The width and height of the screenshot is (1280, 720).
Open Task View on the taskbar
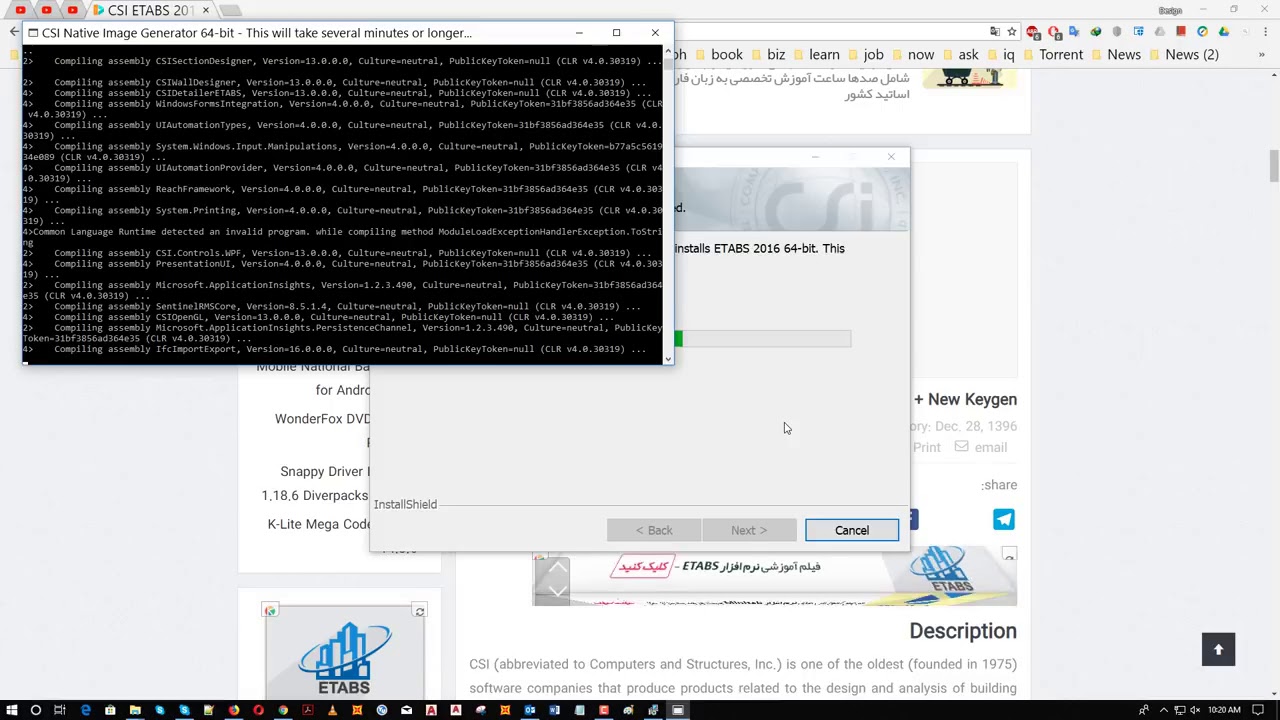click(60, 710)
